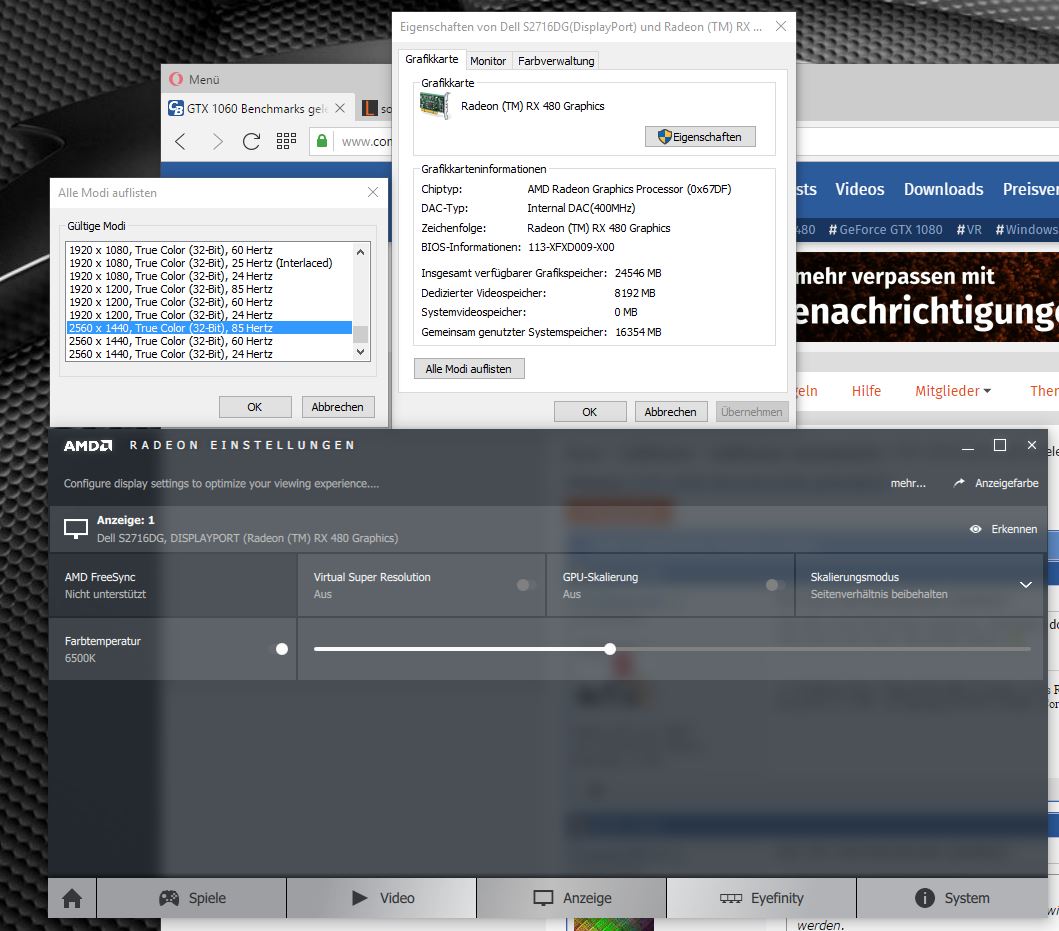Image resolution: width=1059 pixels, height=931 pixels.
Task: Open Opera Speed Dial grid icon
Action: pos(286,141)
